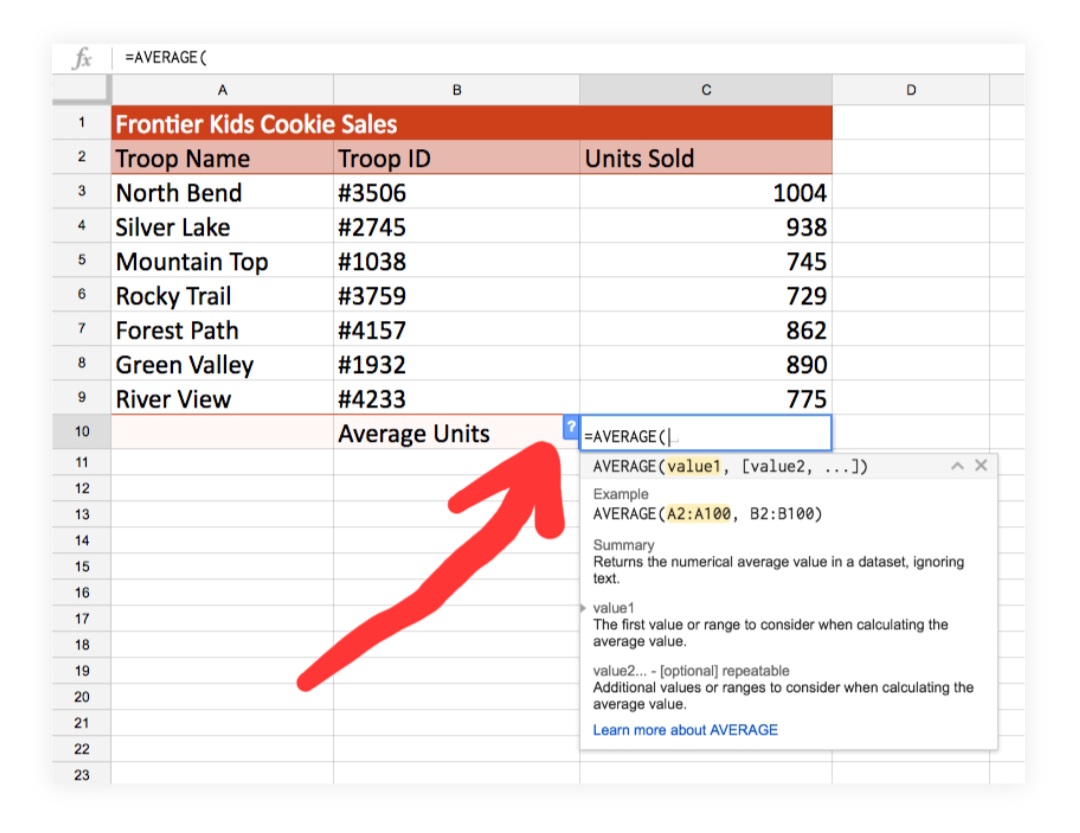Click the fx function icon
The height and width of the screenshot is (833, 1080).
coord(82,58)
